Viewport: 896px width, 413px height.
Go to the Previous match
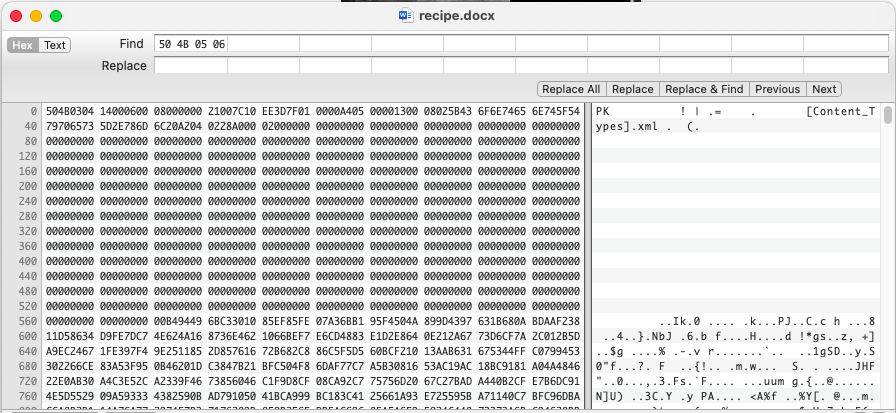[x=777, y=89]
